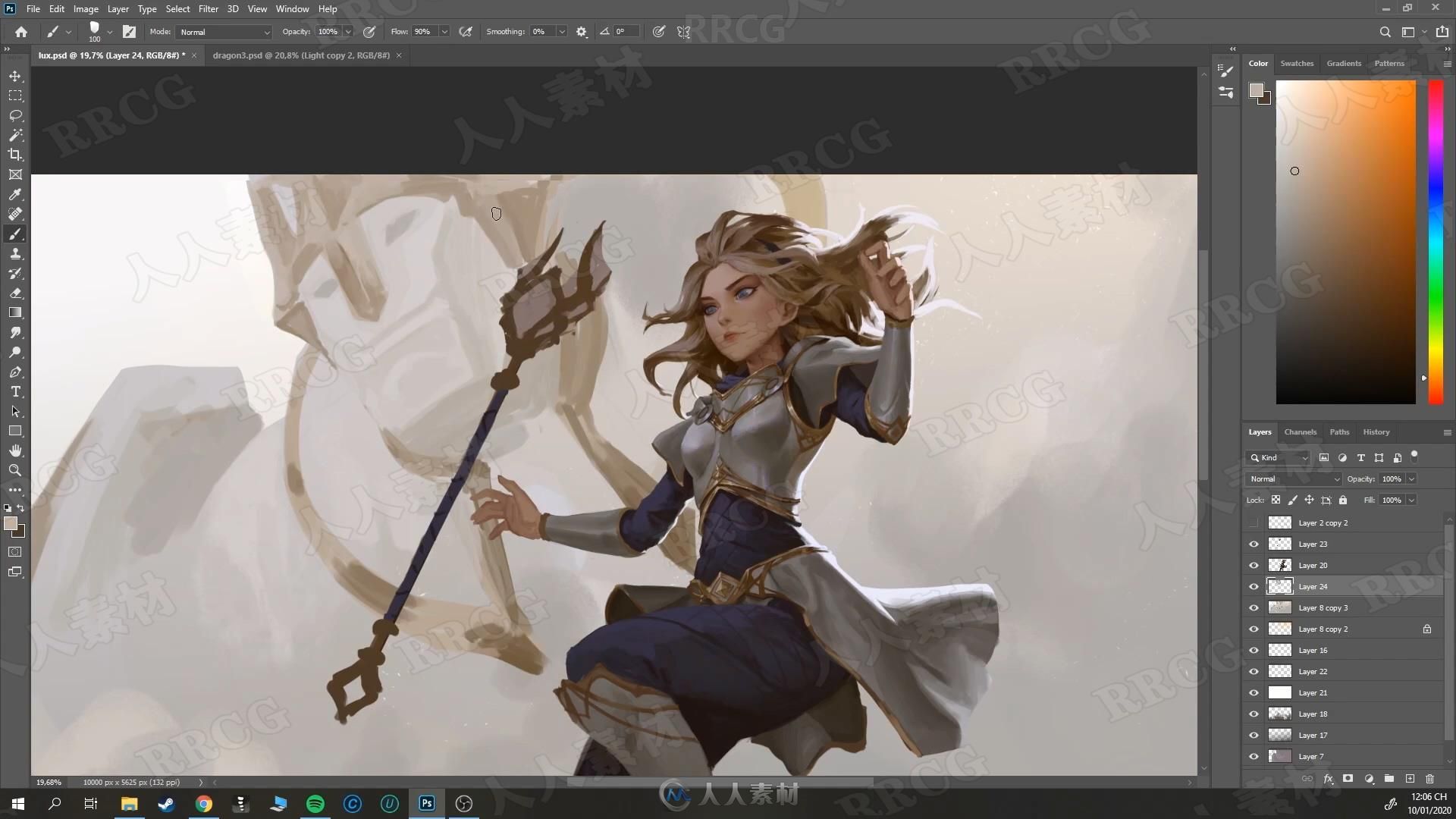Select the Zoom tool
Screen dimensions: 1456x819
click(15, 470)
